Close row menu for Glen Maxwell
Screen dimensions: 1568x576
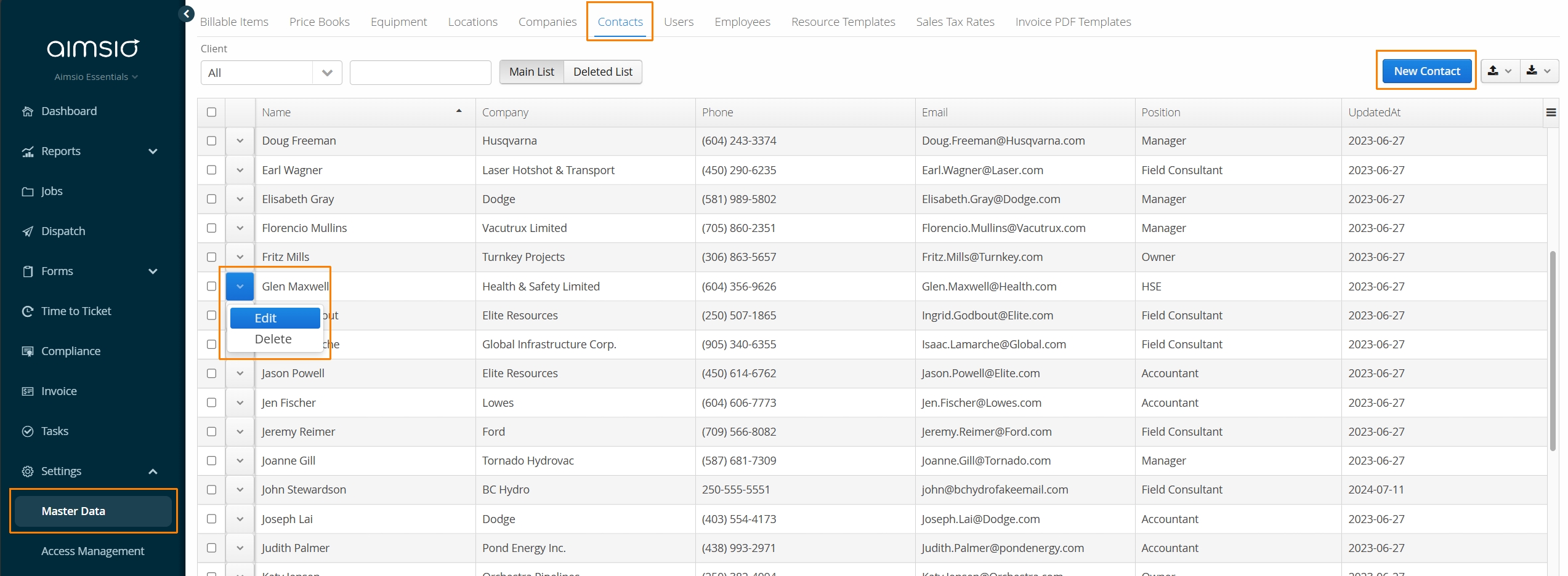(240, 286)
